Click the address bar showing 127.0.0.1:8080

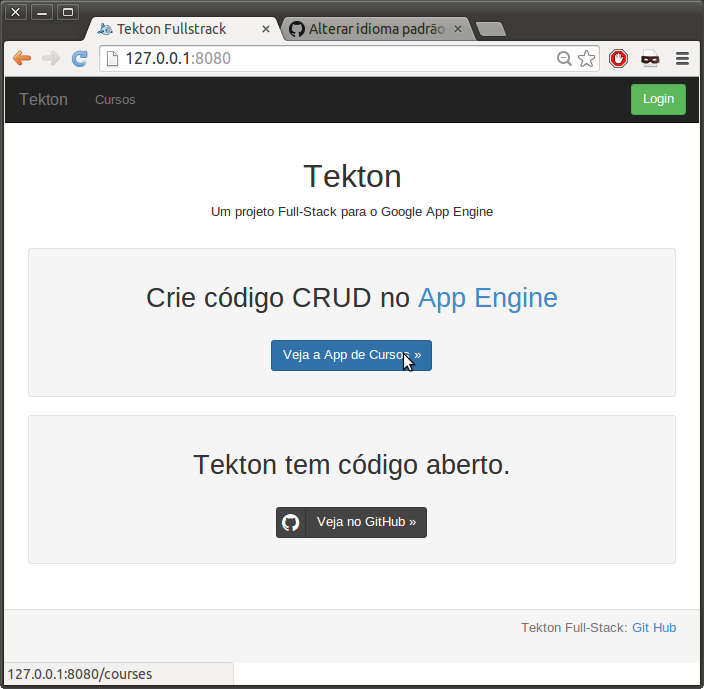pos(330,59)
